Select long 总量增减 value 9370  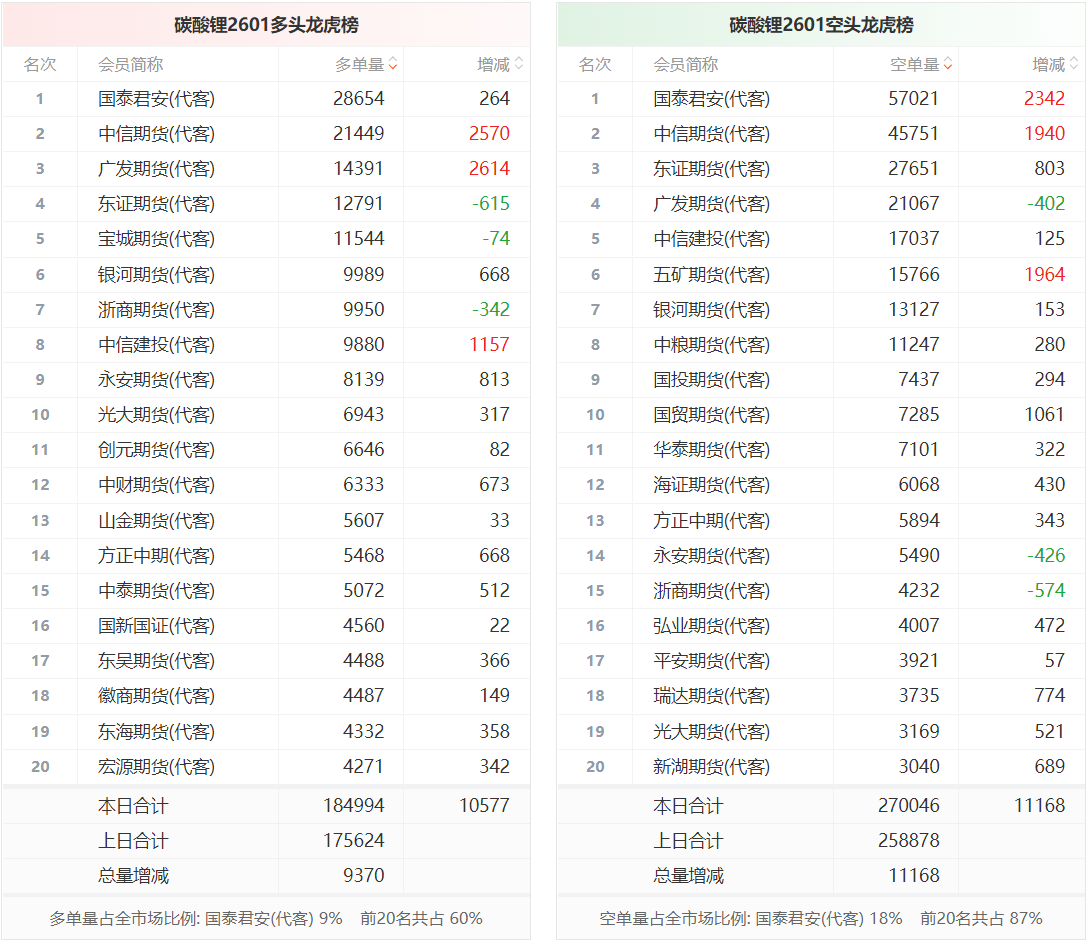(x=363, y=875)
